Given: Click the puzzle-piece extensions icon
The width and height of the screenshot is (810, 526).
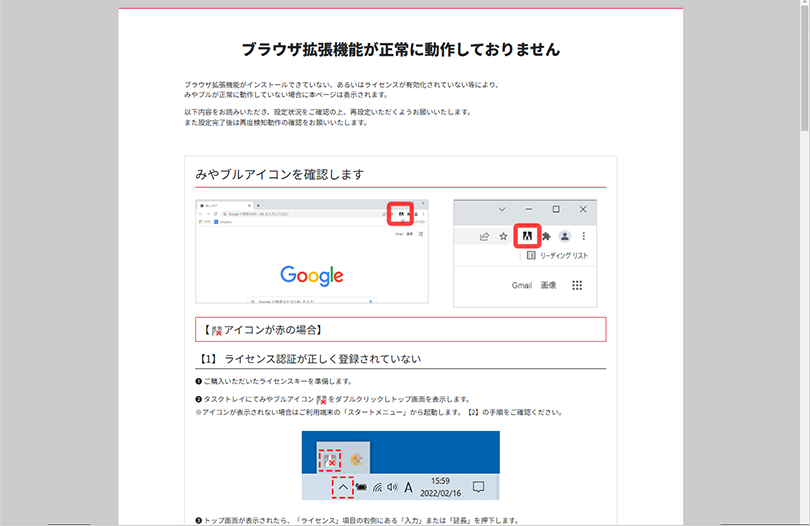Looking at the screenshot, I should [x=545, y=236].
